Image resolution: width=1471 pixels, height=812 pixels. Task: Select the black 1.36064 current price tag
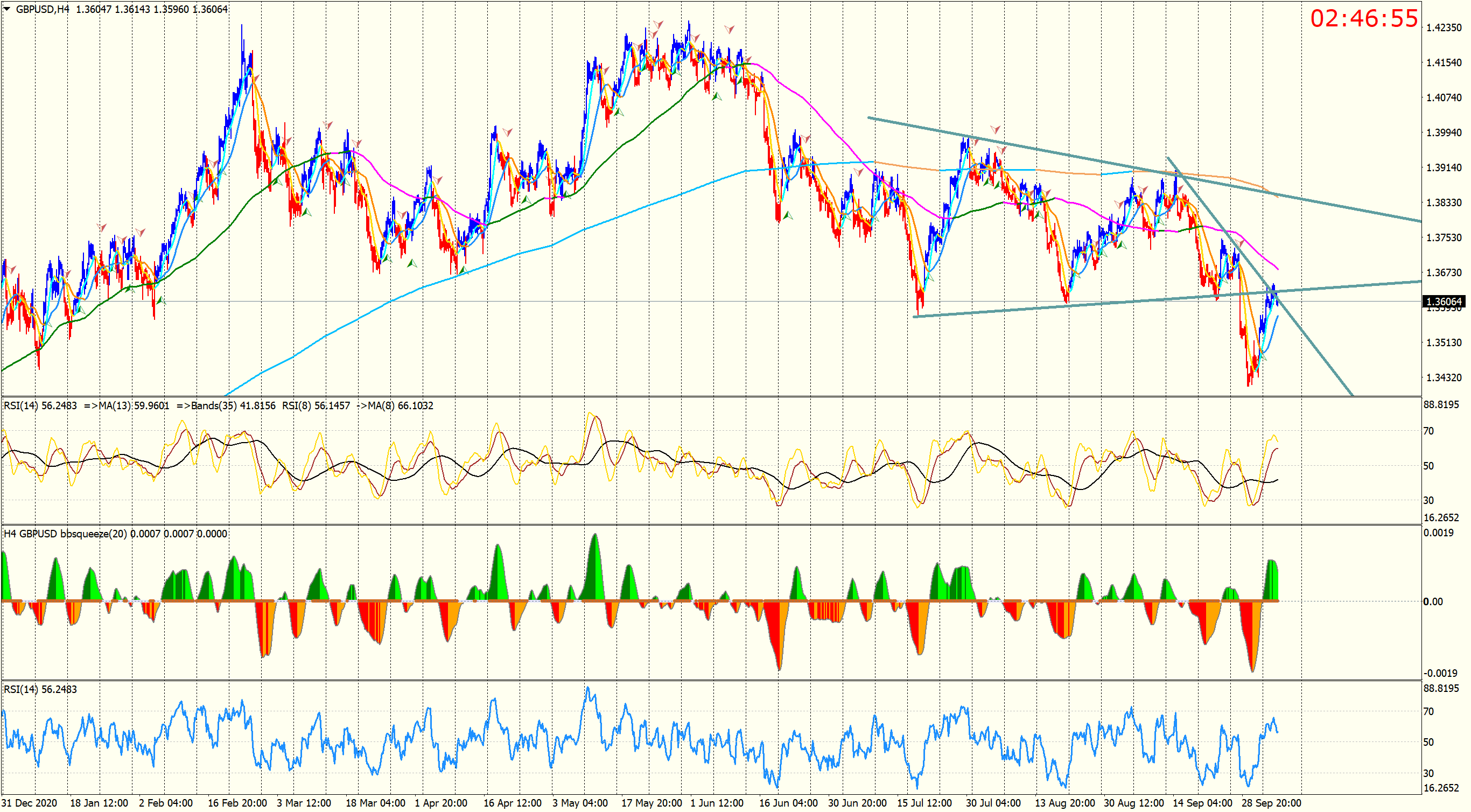(x=1444, y=302)
